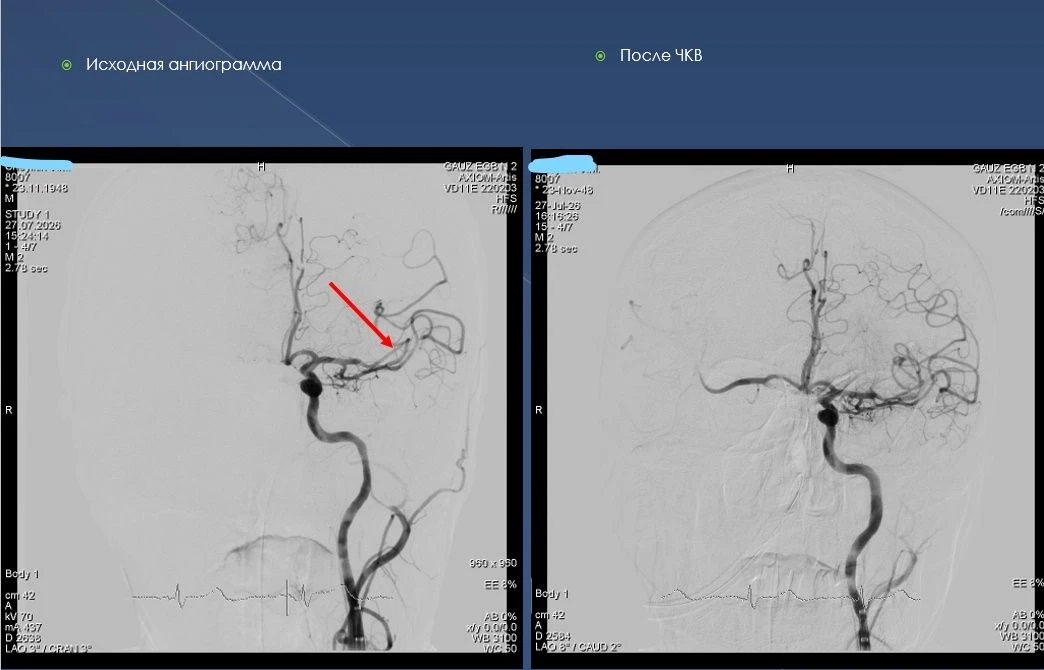Click the projection "LAO 3° / CRAN 3°"

click(x=49, y=649)
